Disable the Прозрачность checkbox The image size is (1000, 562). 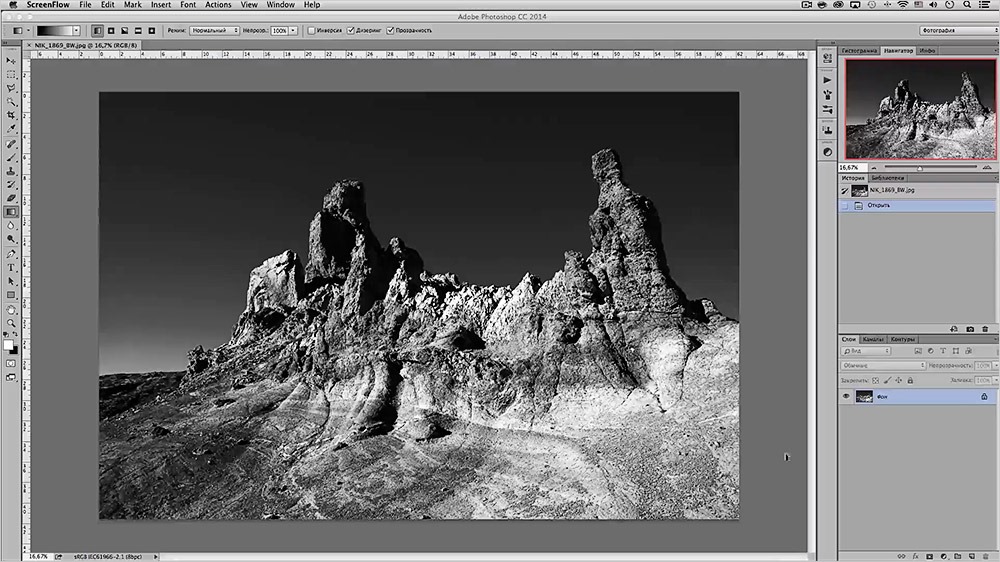click(x=390, y=31)
